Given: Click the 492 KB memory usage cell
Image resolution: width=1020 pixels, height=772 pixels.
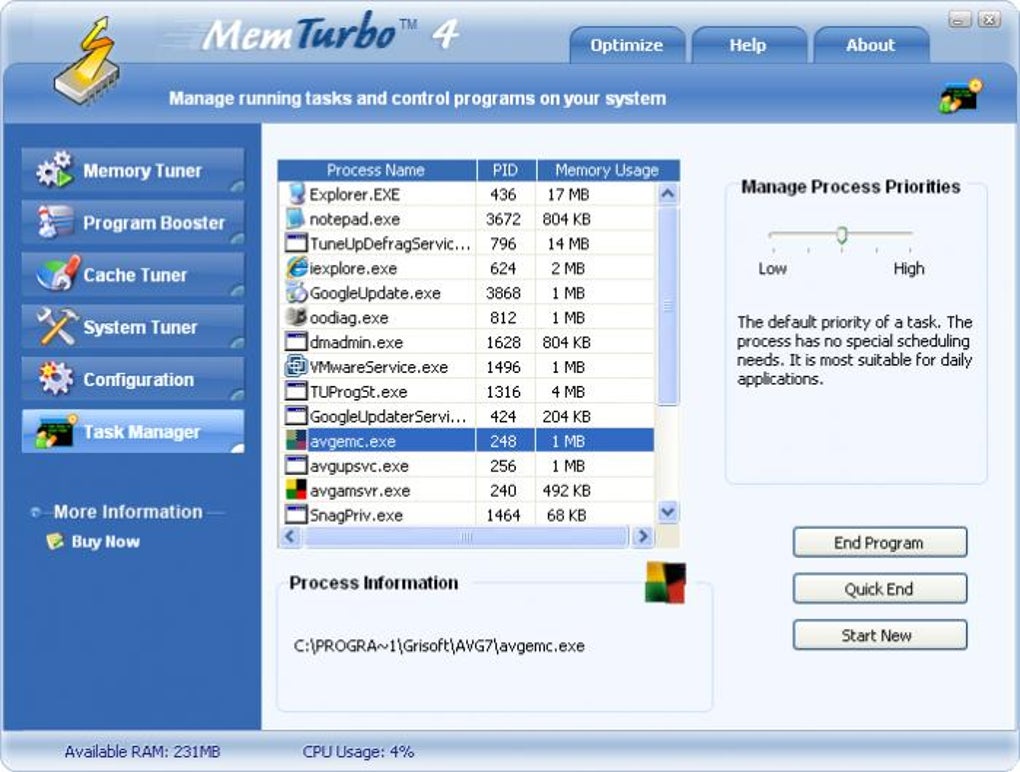Looking at the screenshot, I should point(567,491).
